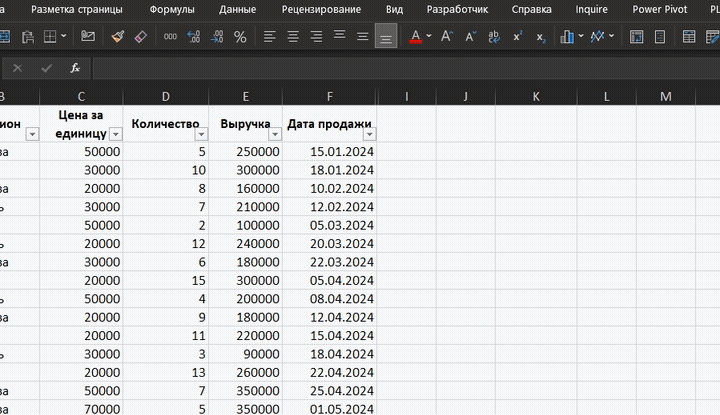Click the Decrease Decimal icon

(217, 36)
